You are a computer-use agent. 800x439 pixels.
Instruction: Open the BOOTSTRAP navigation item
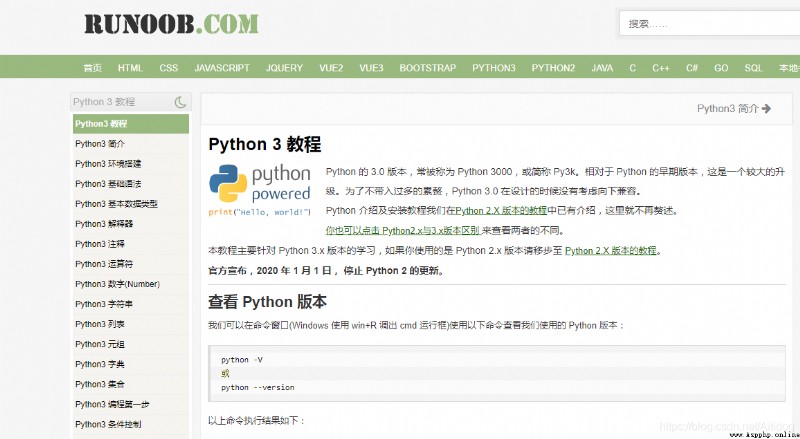click(x=428, y=68)
